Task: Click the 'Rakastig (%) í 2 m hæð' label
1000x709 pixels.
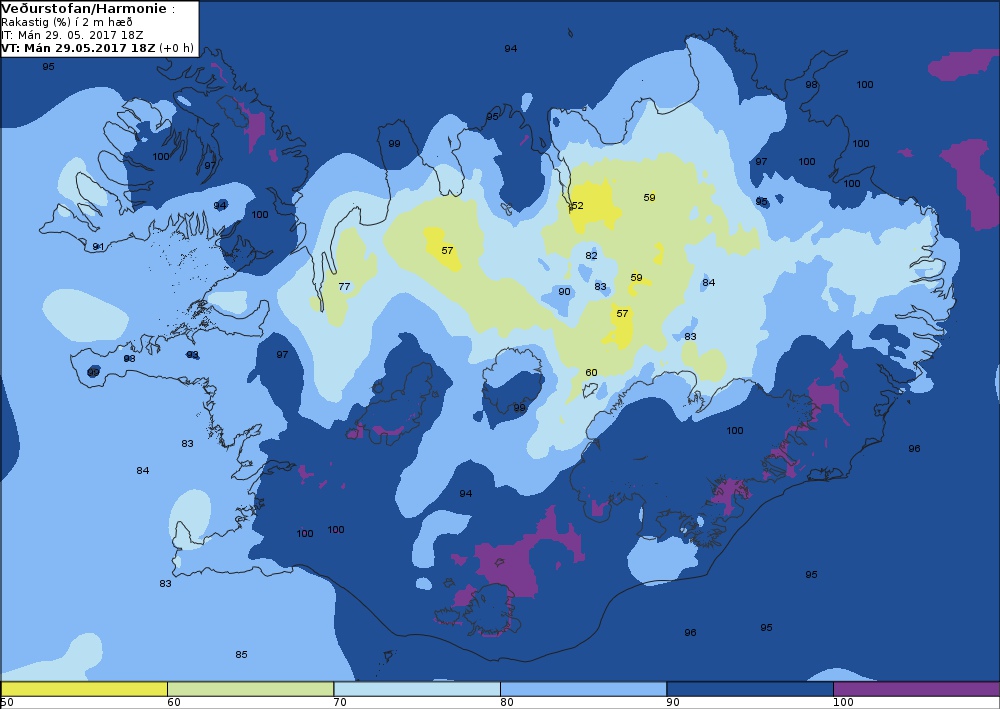Action: tap(67, 22)
